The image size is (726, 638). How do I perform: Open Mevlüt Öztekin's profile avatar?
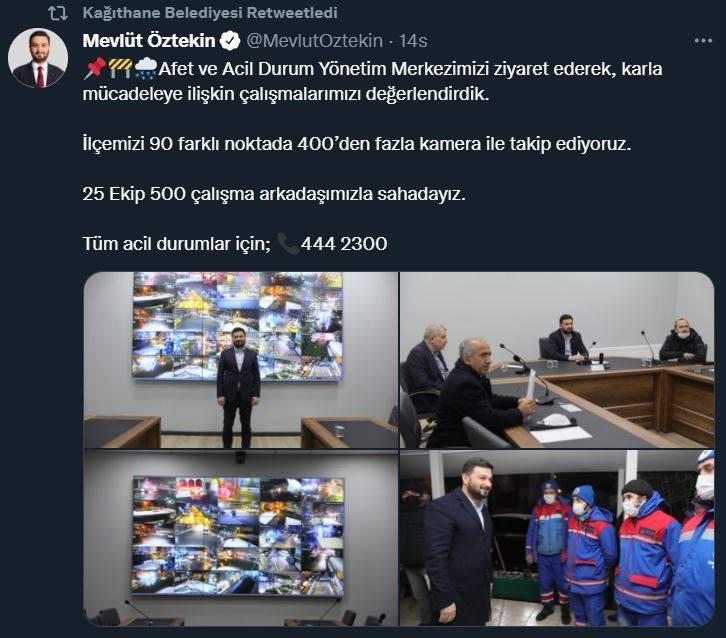[x=38, y=58]
